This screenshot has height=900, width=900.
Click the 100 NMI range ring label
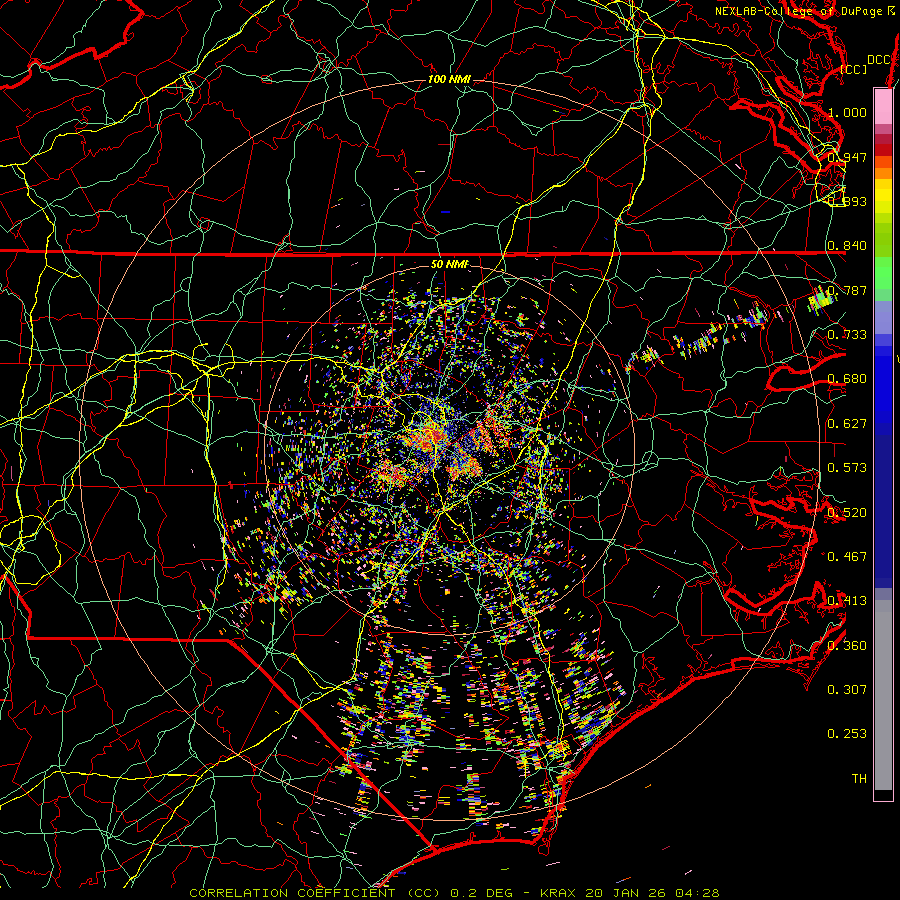[449, 79]
